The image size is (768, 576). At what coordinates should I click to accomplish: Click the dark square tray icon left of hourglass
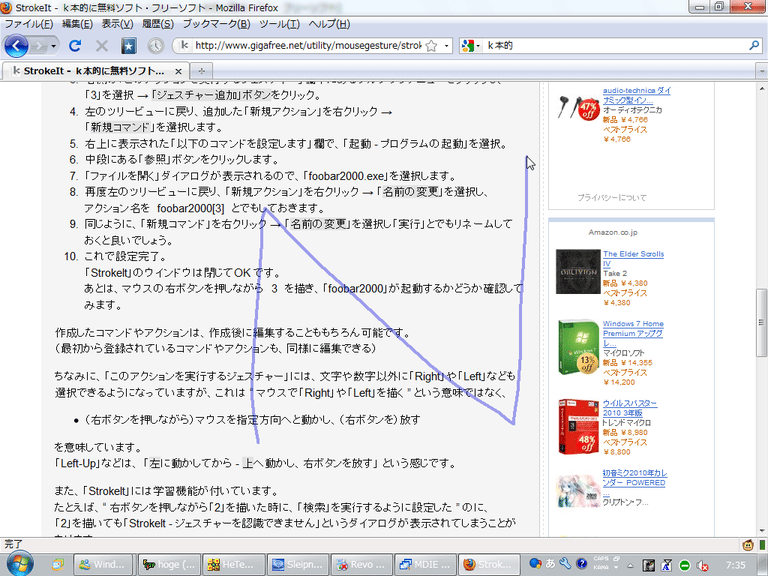tap(648, 566)
